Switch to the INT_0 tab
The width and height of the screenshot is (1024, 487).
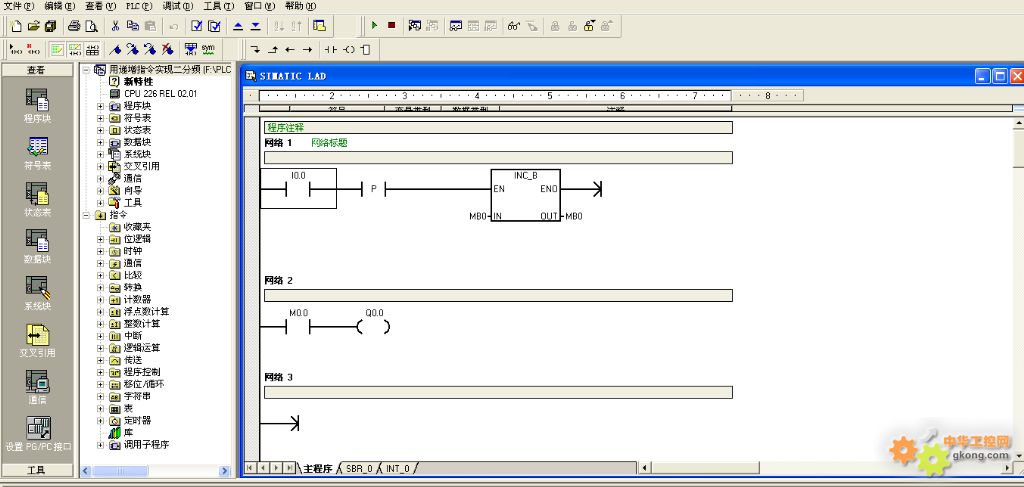pyautogui.click(x=398, y=469)
